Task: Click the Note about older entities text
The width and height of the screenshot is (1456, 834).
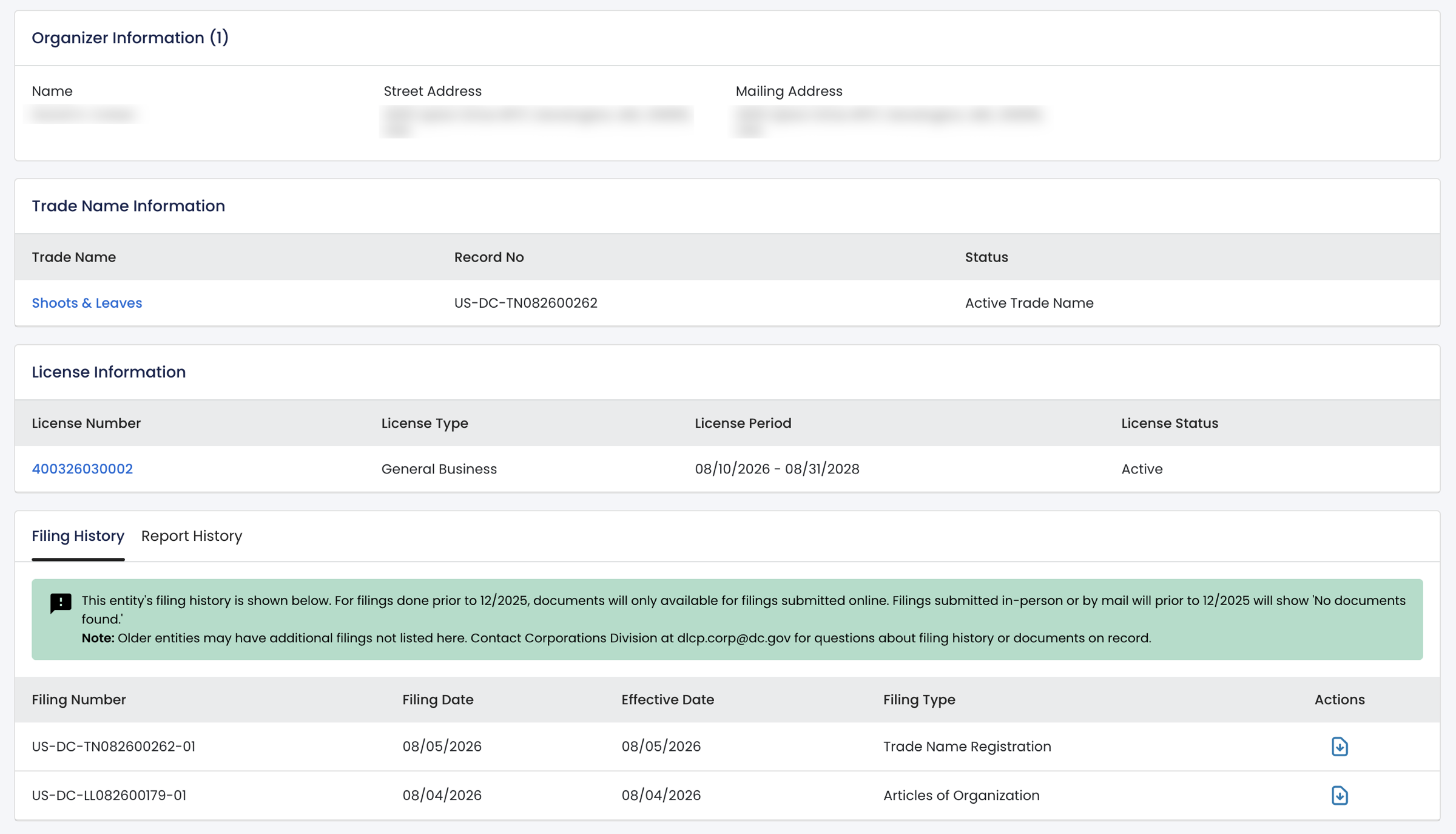Action: 616,638
